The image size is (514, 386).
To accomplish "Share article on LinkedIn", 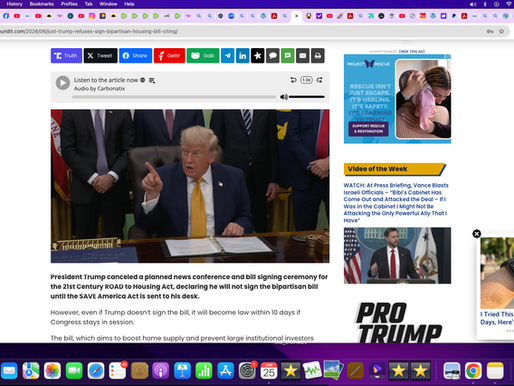I will 243,56.
